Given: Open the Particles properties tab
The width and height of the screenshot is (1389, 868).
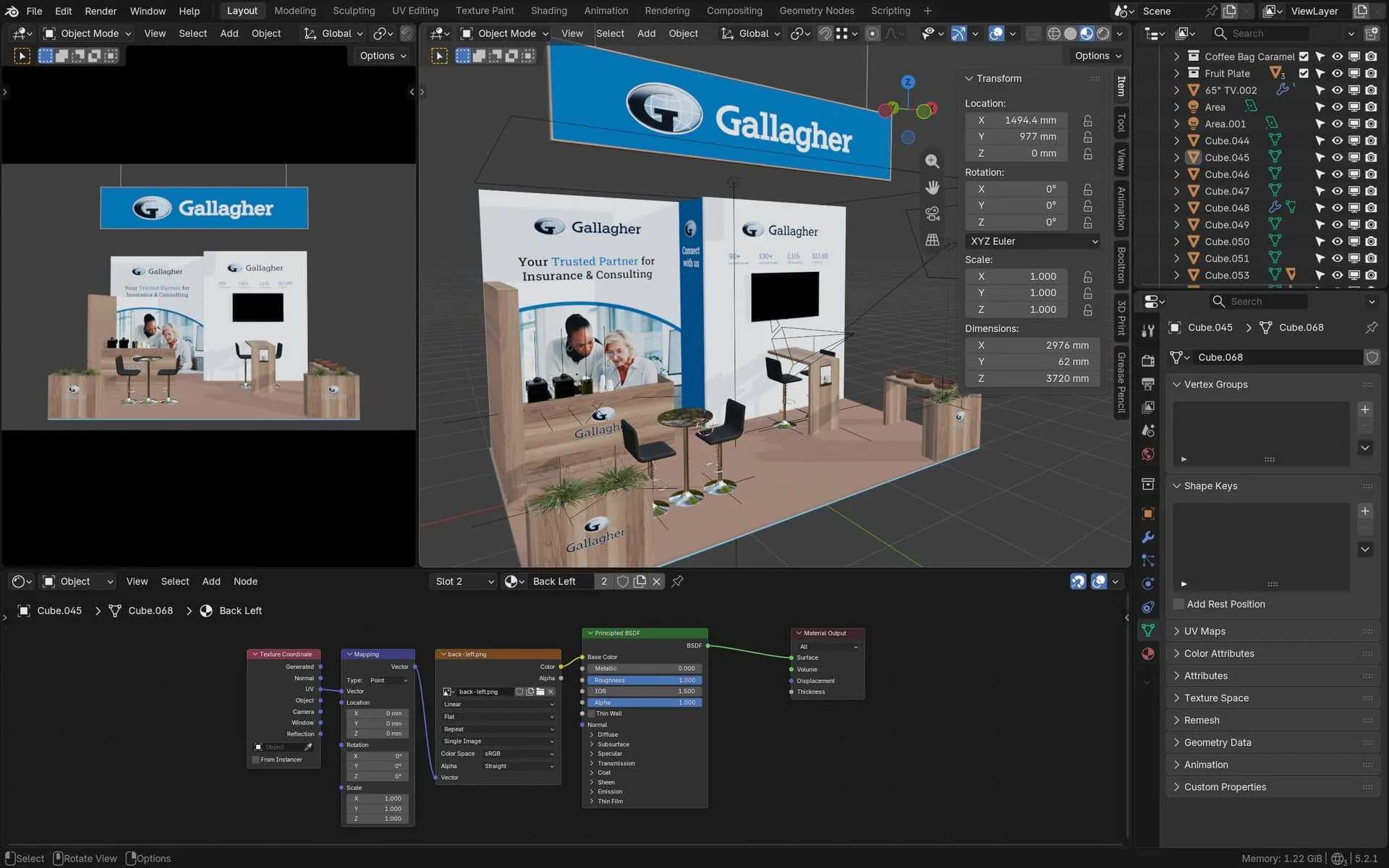Looking at the screenshot, I should (x=1147, y=560).
